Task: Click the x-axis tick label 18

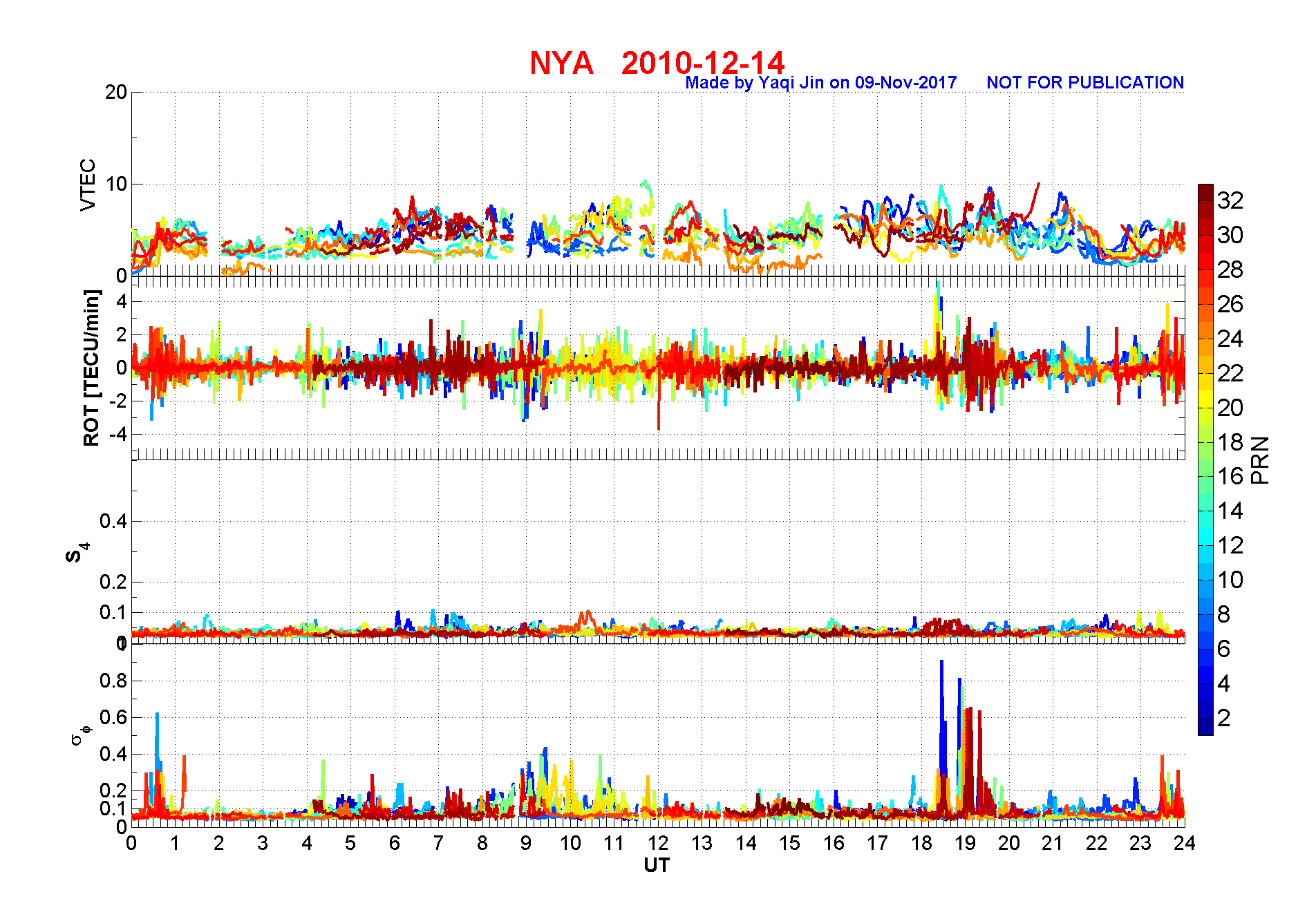Action: (x=921, y=843)
